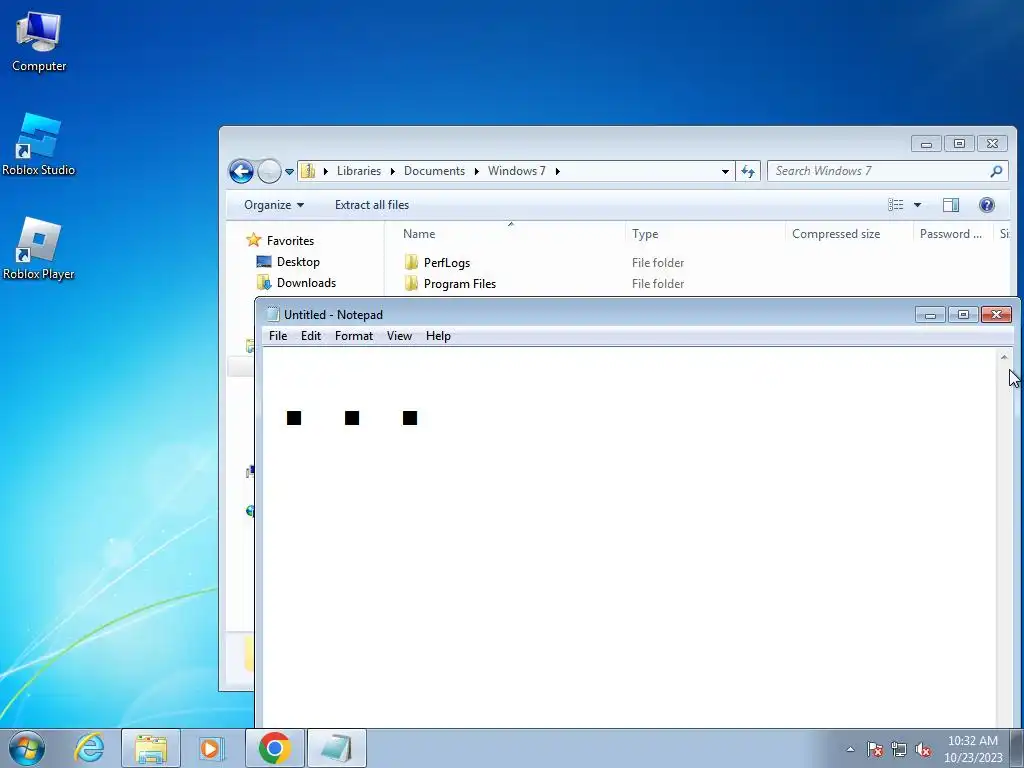
Task: Open Action Center flag icon
Action: (x=874, y=749)
